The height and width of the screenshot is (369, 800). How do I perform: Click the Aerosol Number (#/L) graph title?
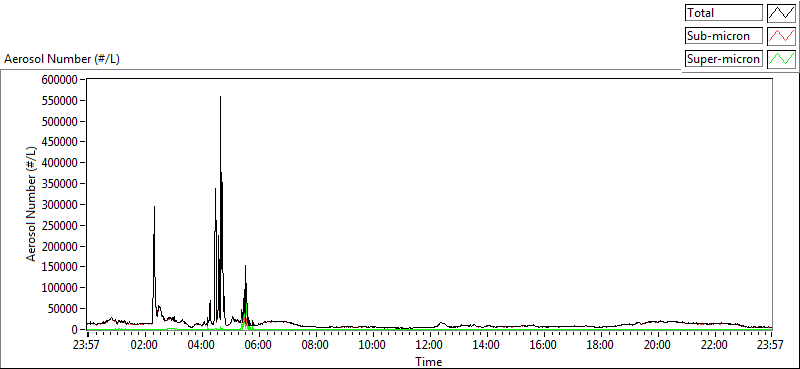(62, 59)
